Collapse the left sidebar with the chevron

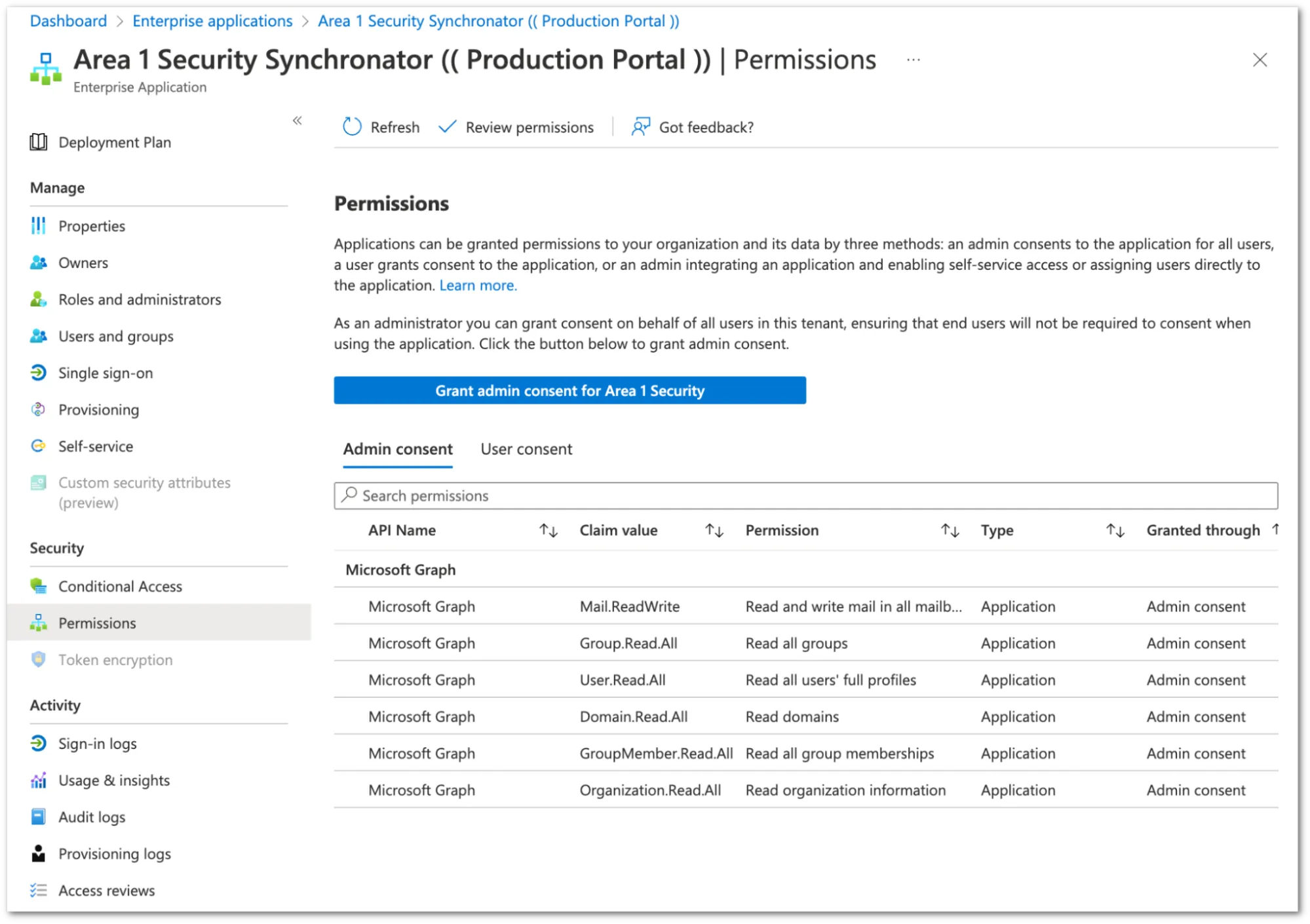tap(297, 121)
